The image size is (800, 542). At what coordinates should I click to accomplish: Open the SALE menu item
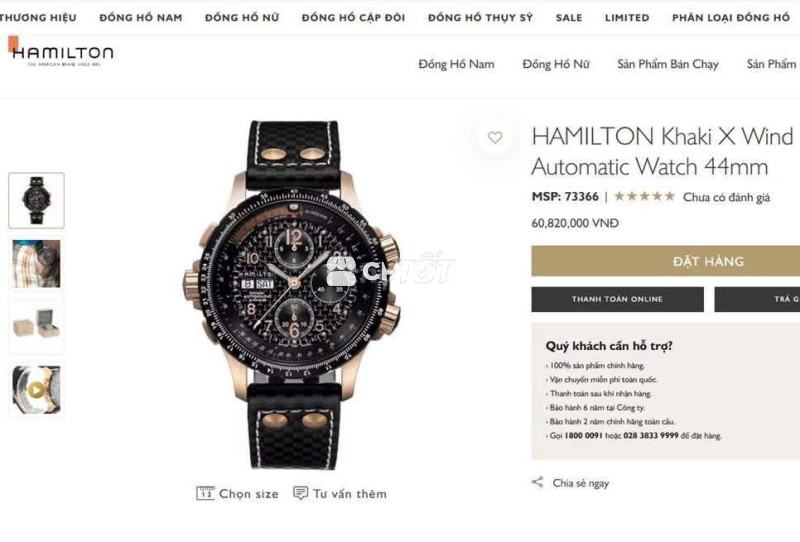tap(569, 18)
